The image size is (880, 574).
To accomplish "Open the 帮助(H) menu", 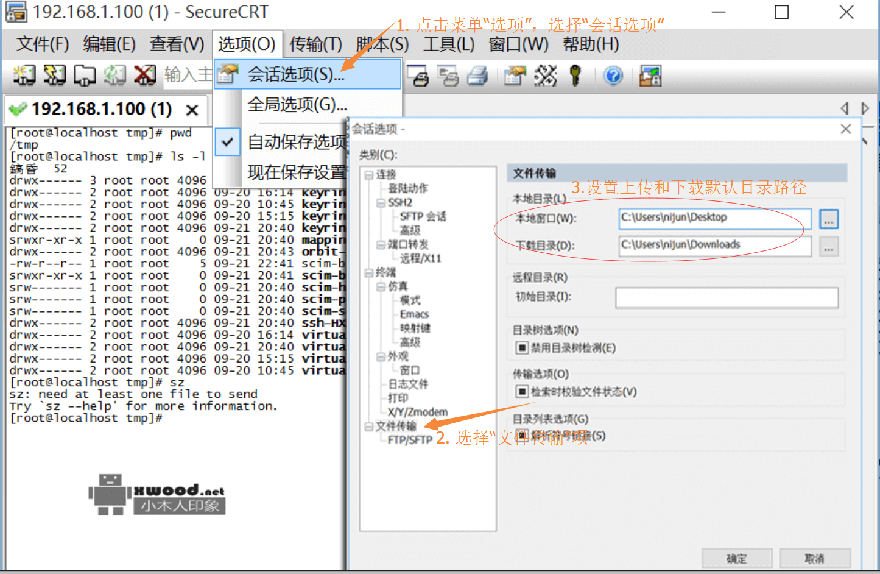I will [x=591, y=44].
